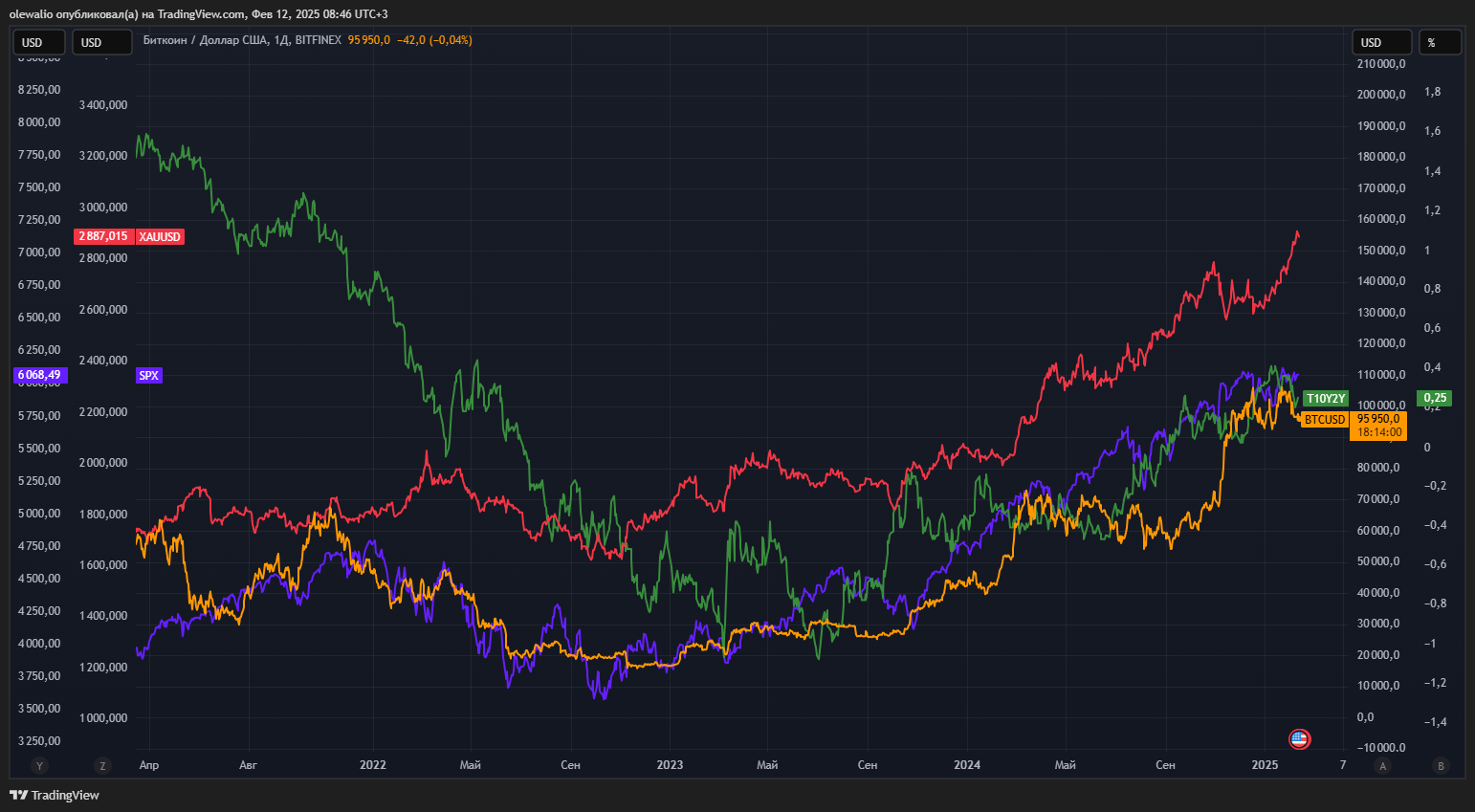Click the 6 068,49 SPX price tag

(x=39, y=375)
